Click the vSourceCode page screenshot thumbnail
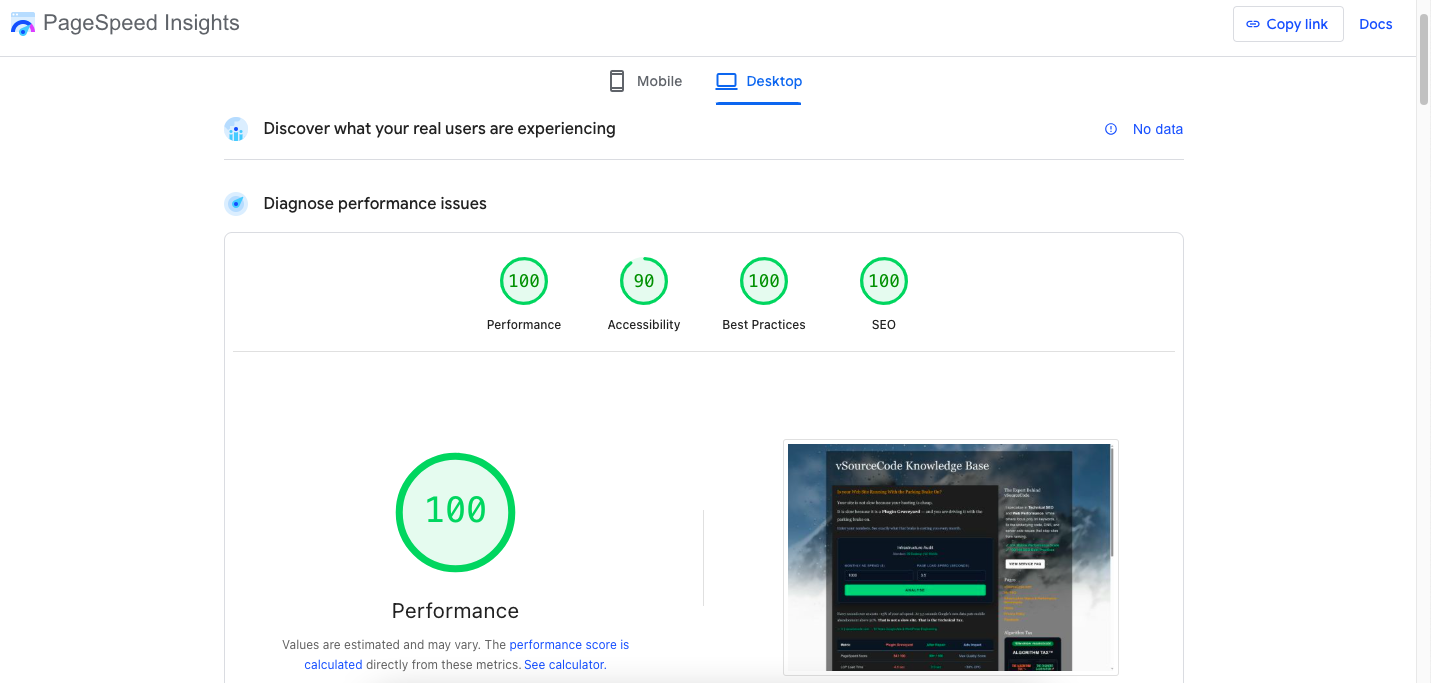 point(950,557)
